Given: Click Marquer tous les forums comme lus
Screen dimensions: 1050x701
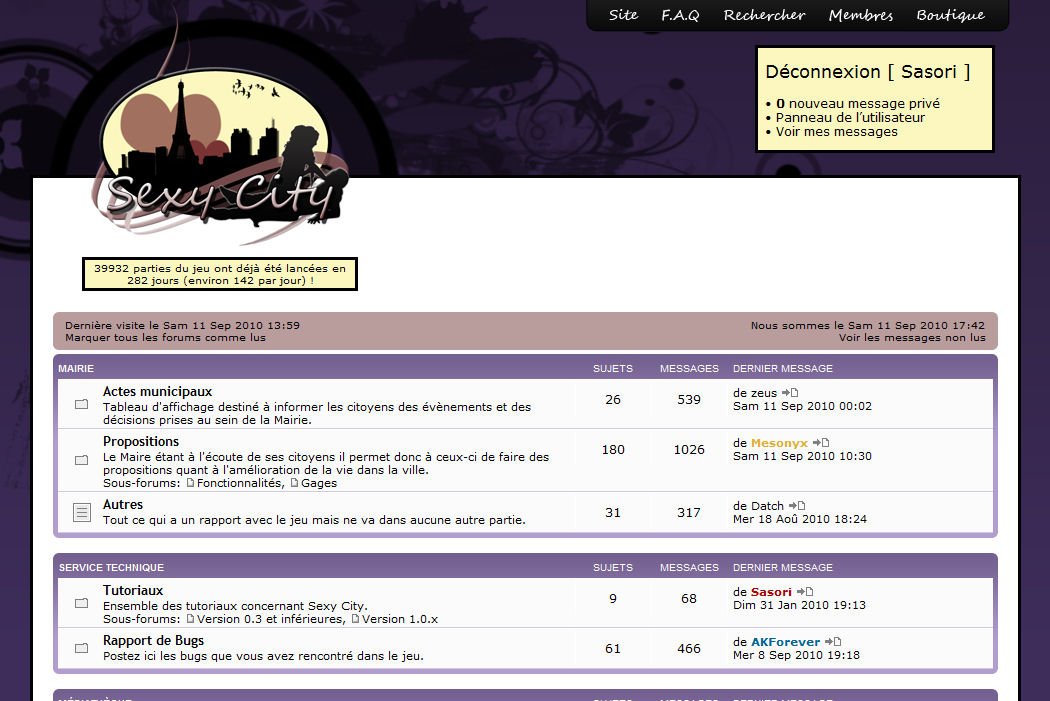Looking at the screenshot, I should click(165, 338).
